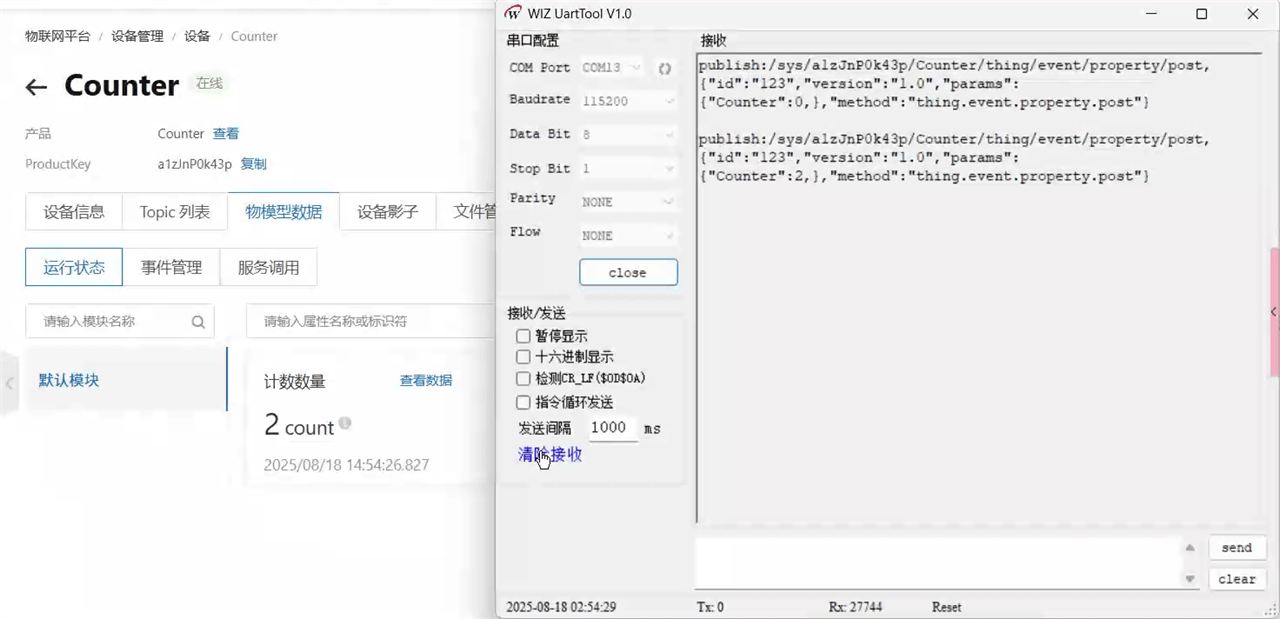Open the COM Port dropdown

612,68
